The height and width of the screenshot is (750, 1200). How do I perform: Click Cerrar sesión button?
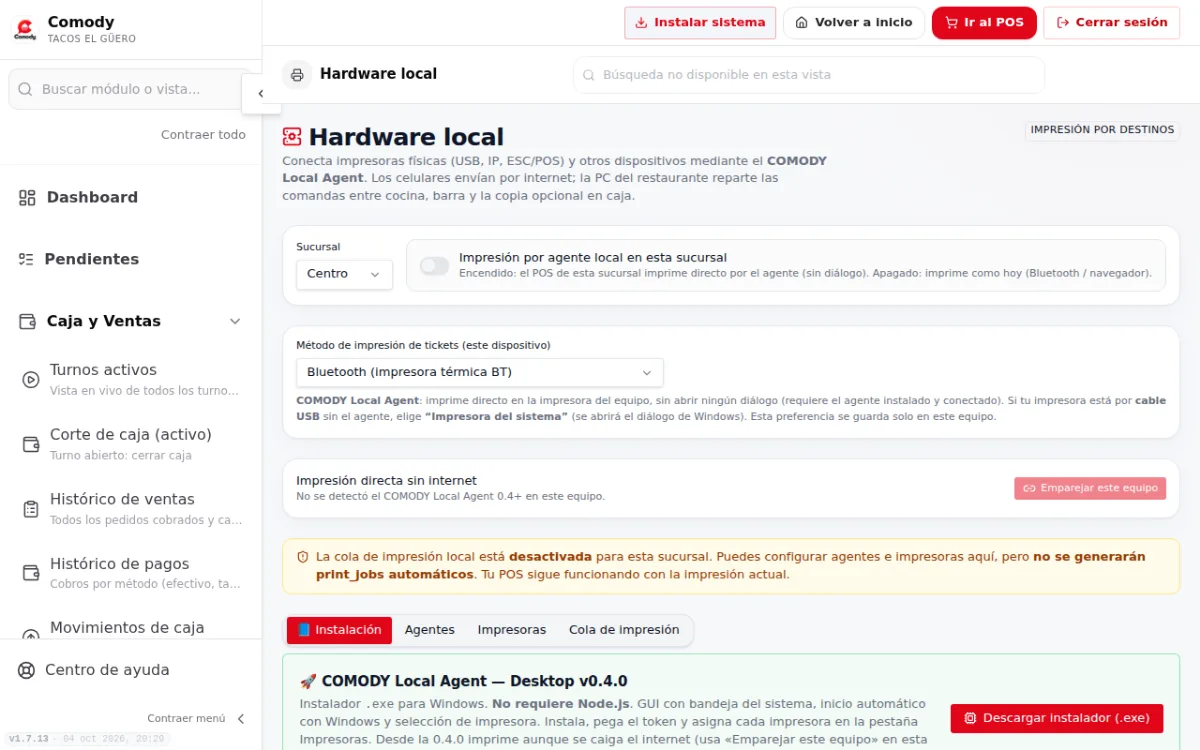click(1112, 22)
